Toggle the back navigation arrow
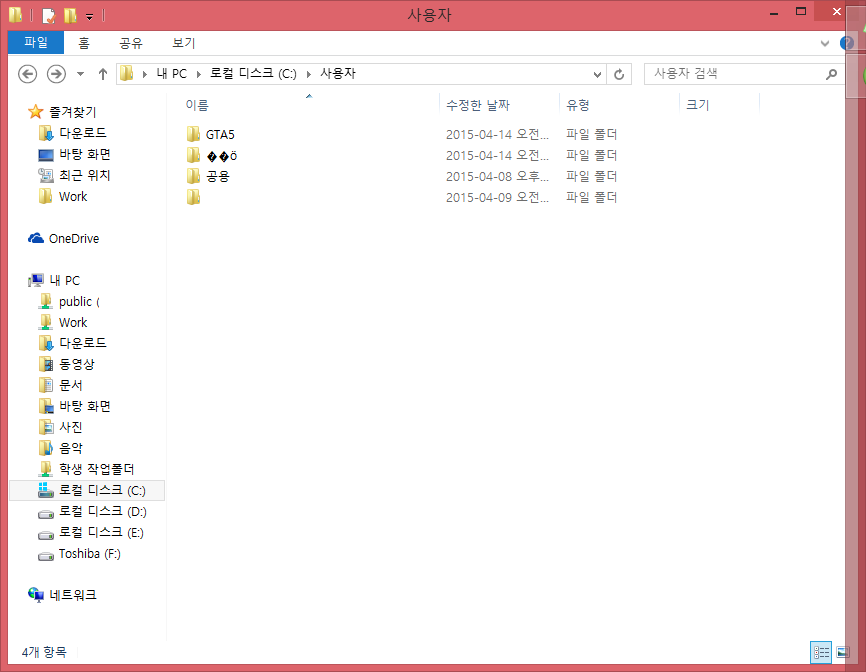Viewport: 866px width, 672px height. pos(27,74)
